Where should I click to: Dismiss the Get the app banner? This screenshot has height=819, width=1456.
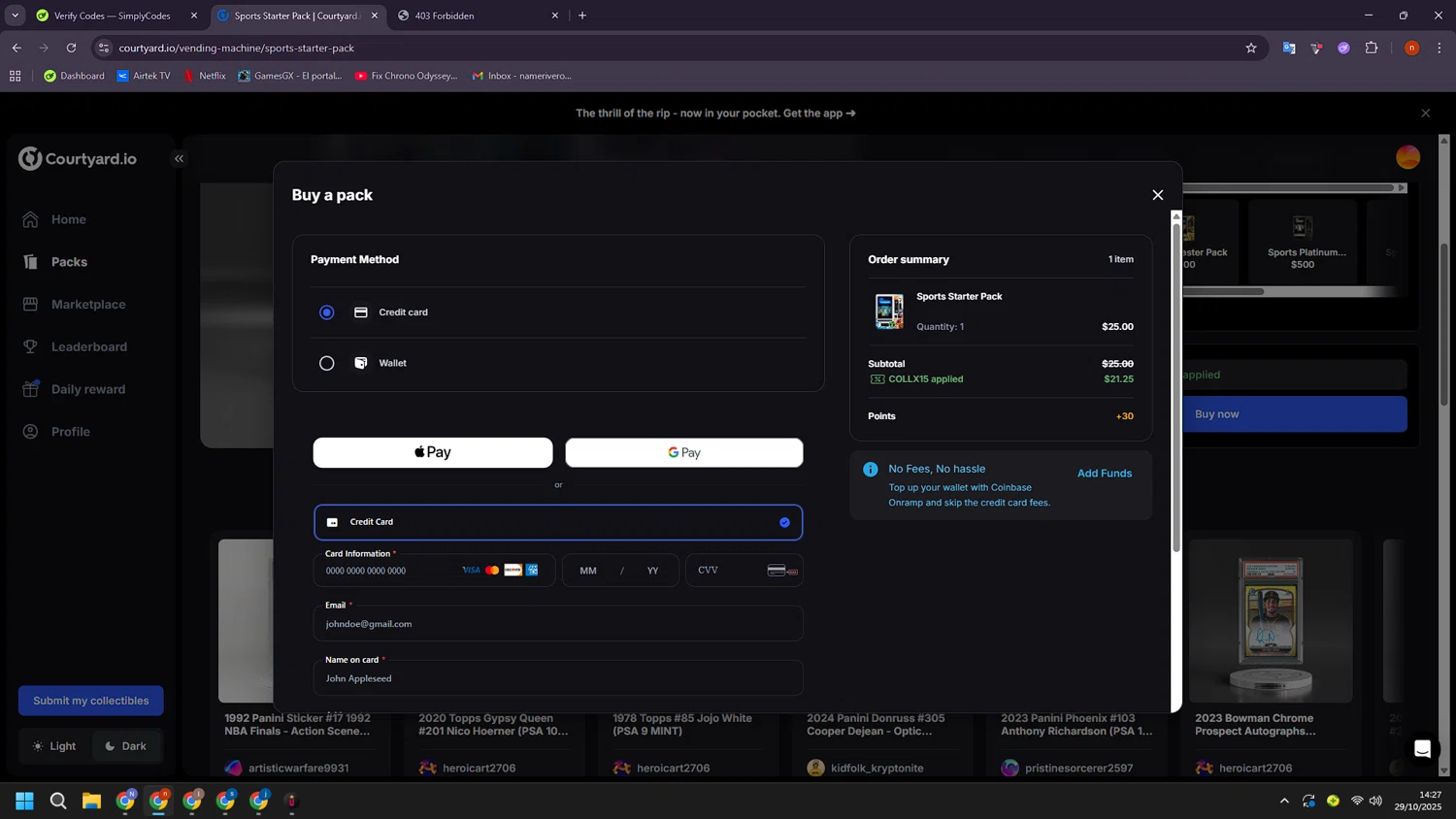click(1425, 114)
